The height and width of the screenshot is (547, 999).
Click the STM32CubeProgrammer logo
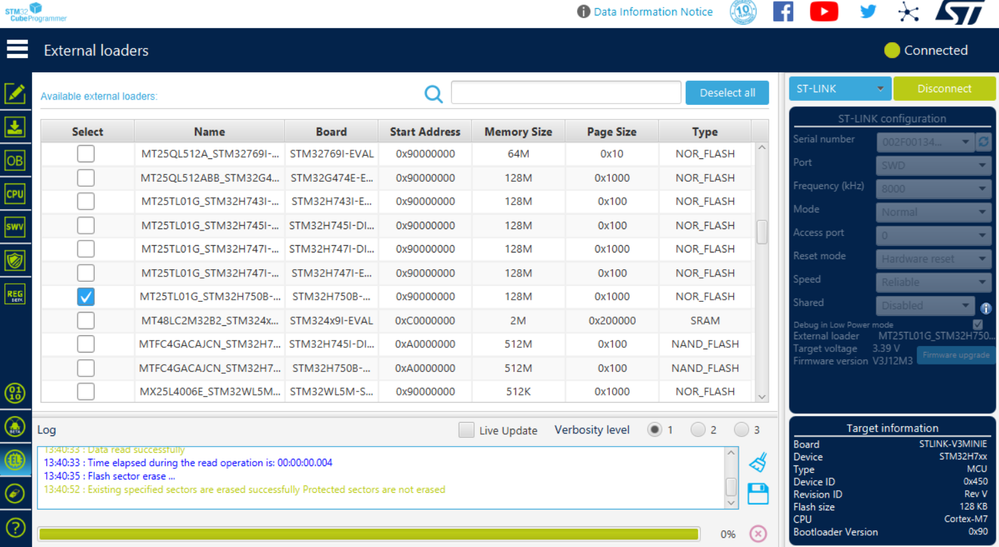(36, 11)
